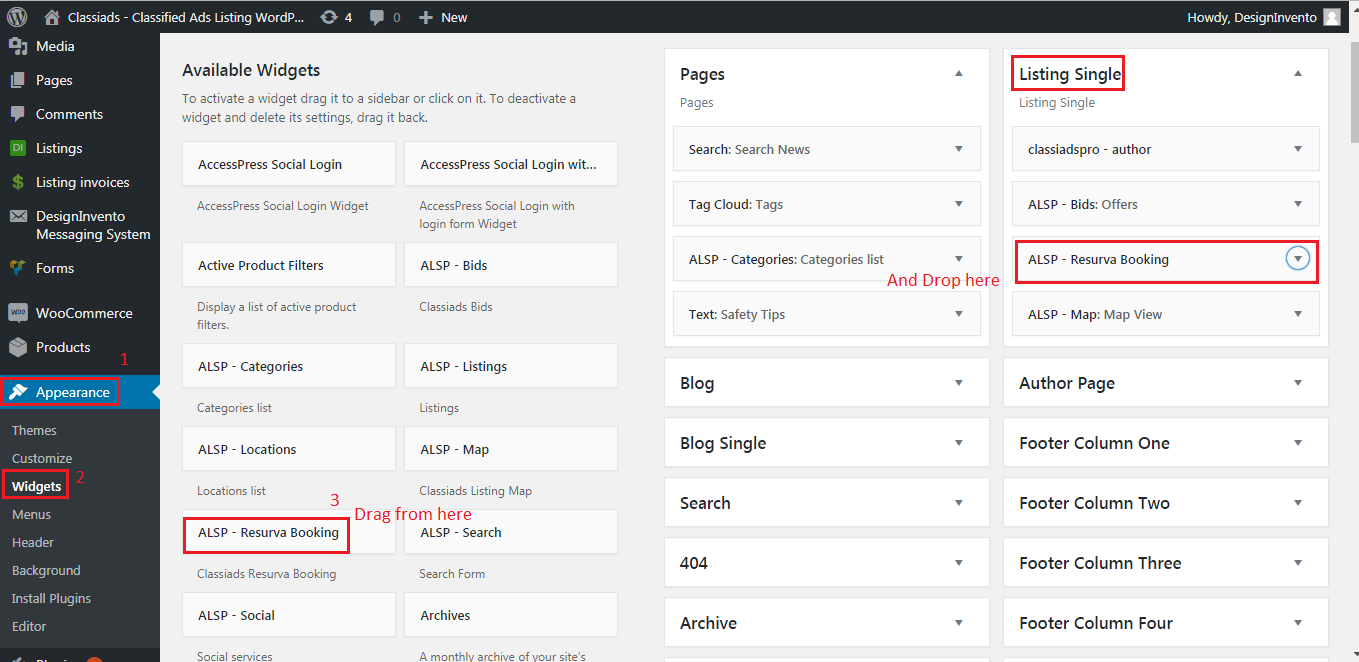The height and width of the screenshot is (662, 1359).
Task: Expand the Search sidebar panel
Action: [958, 503]
